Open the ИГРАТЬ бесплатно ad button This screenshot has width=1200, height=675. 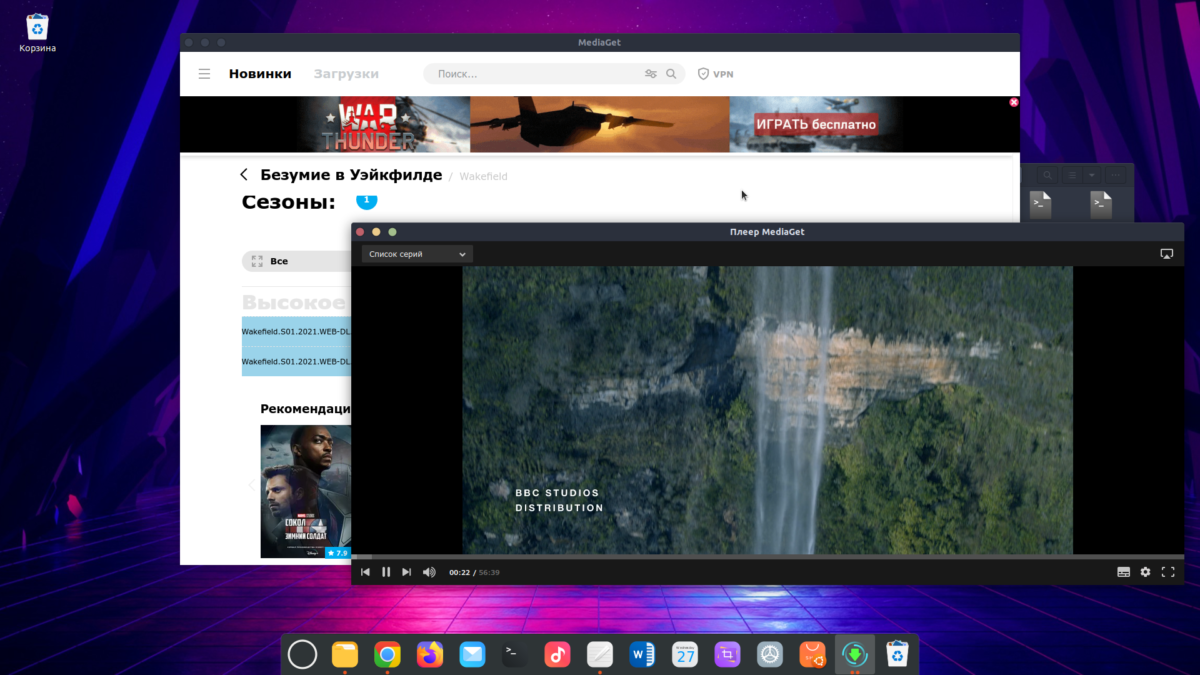[x=816, y=125]
